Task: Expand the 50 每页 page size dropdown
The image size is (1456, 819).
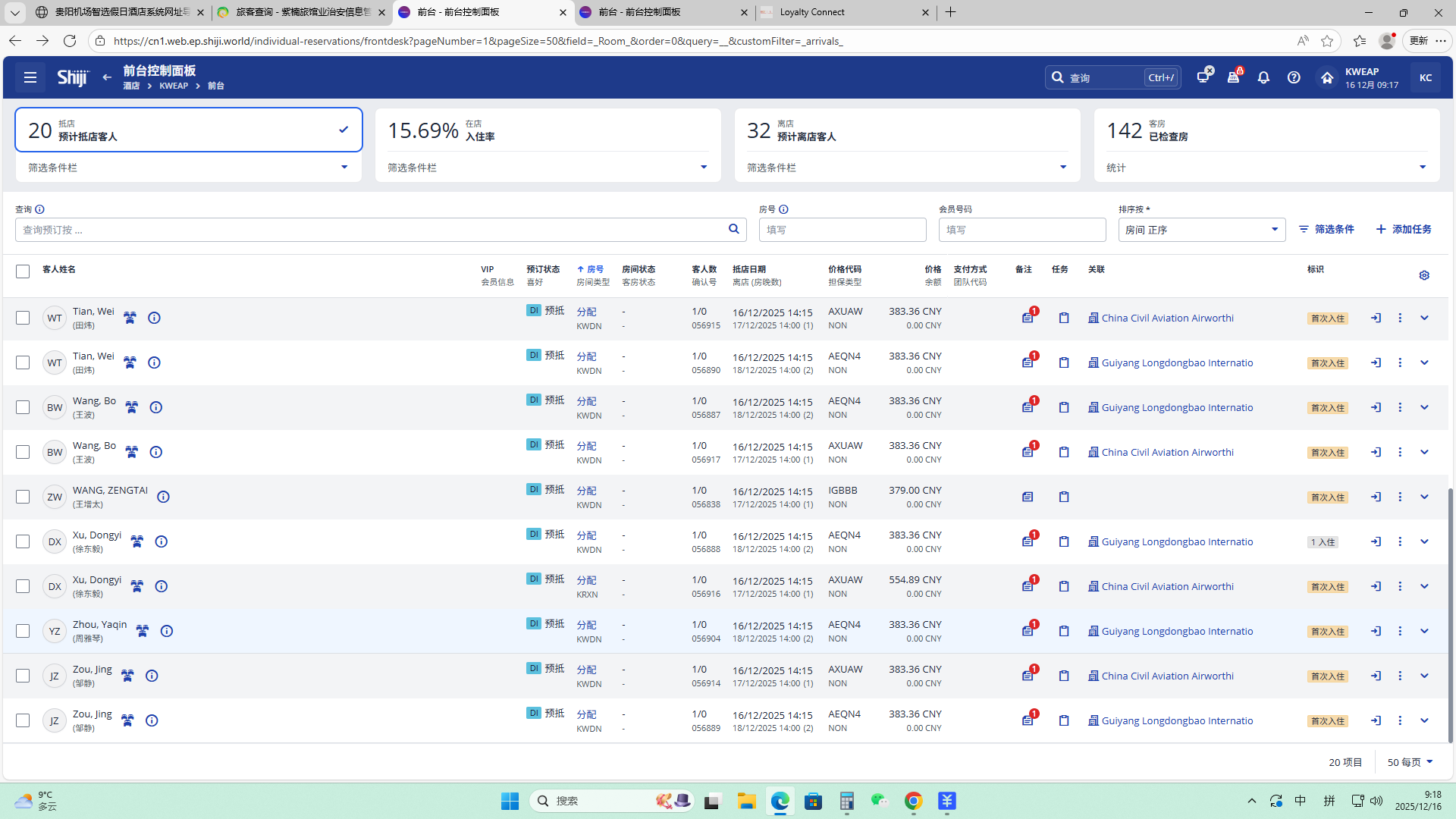Action: tap(1410, 762)
